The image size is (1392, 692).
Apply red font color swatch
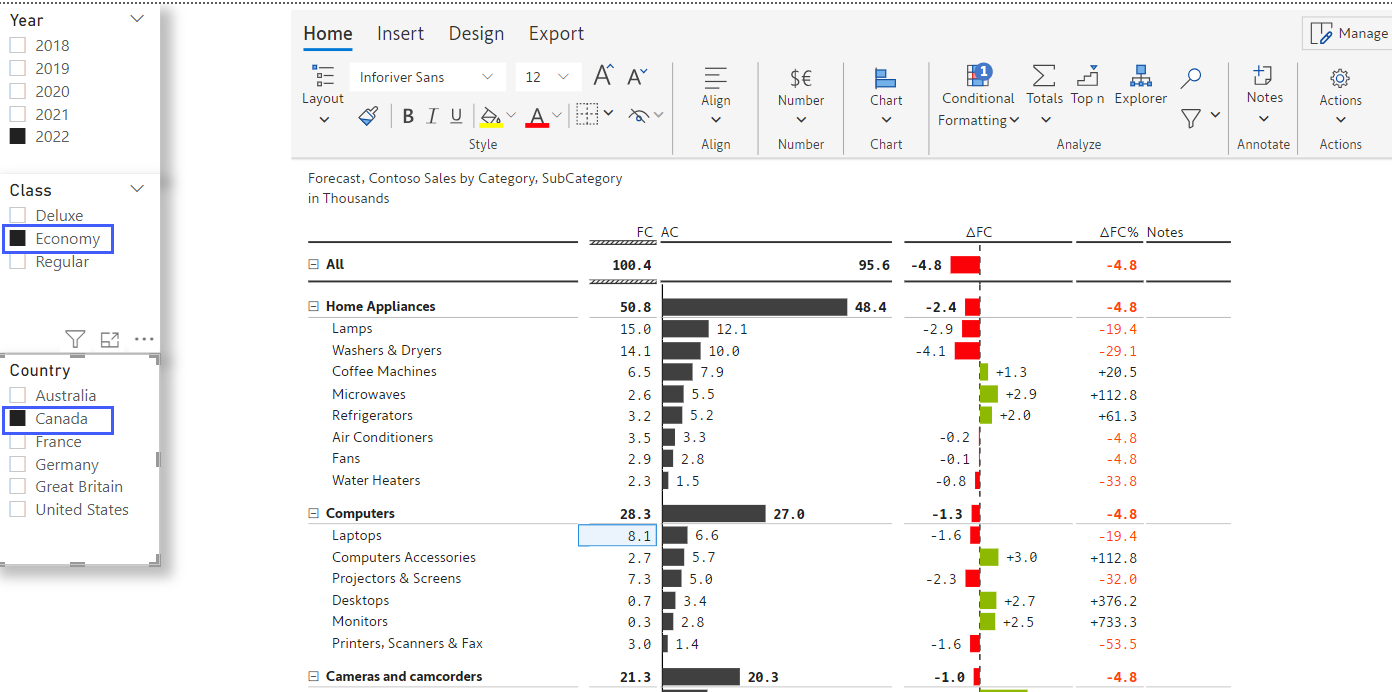pos(537,115)
